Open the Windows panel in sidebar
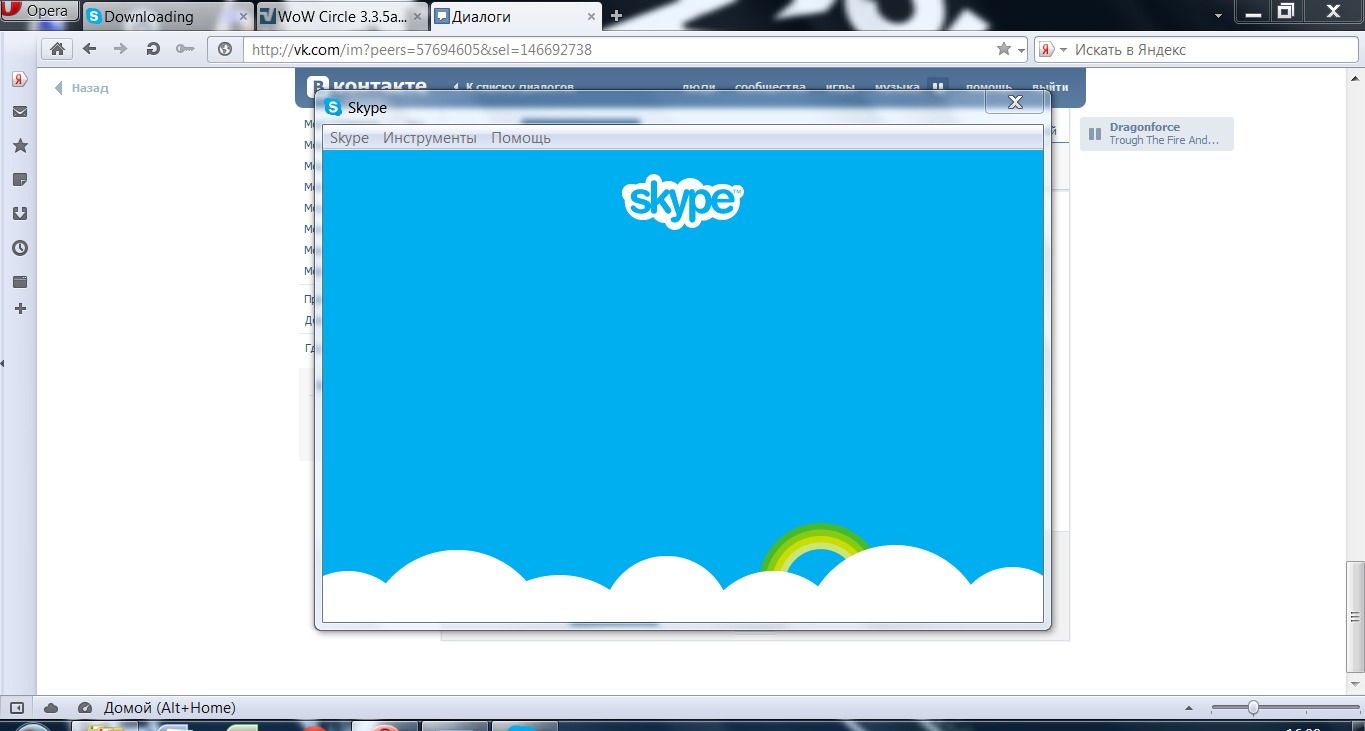Viewport: 1365px width, 731px height. (19, 281)
